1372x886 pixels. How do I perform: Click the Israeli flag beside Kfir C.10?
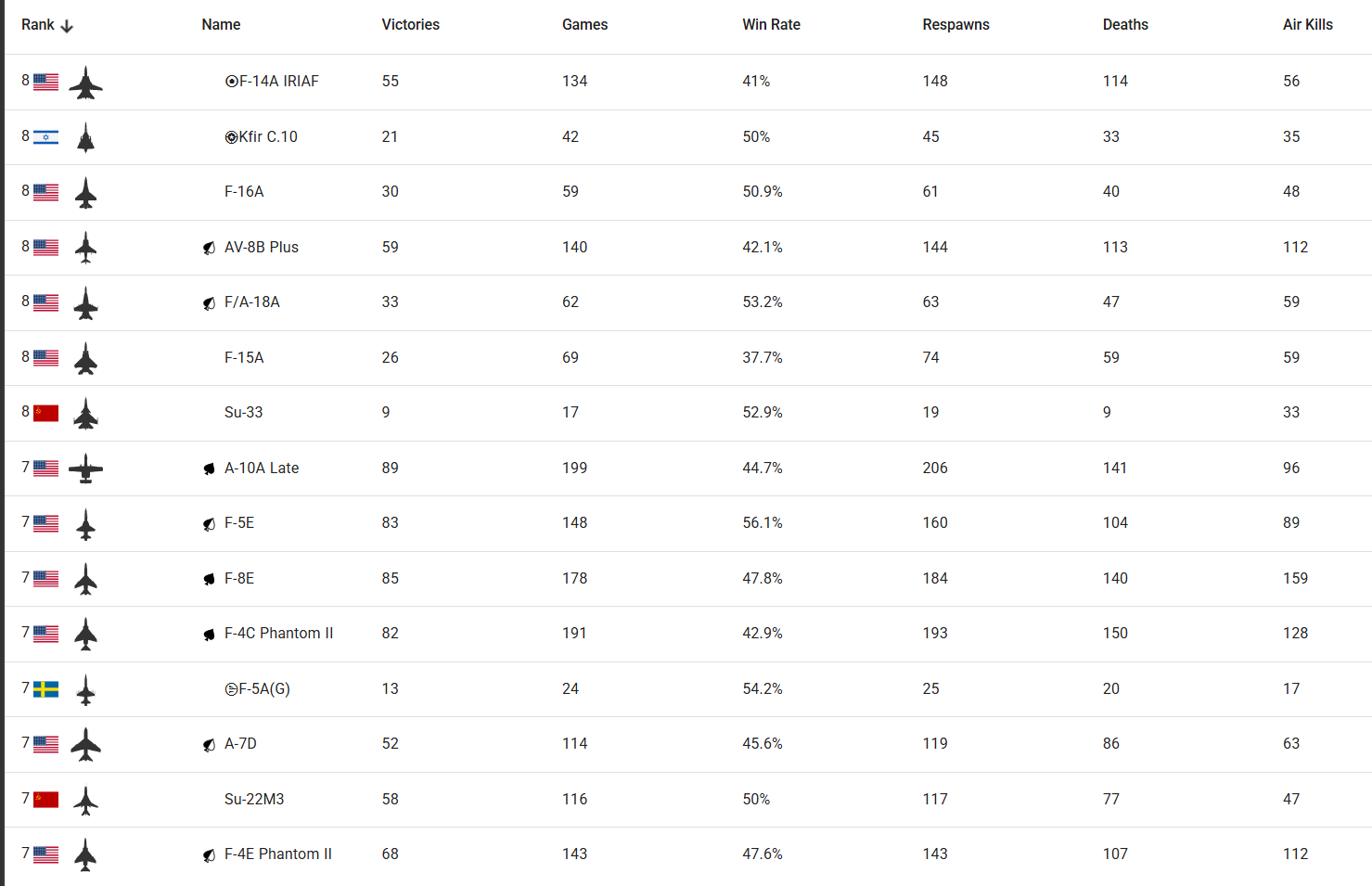click(x=45, y=137)
